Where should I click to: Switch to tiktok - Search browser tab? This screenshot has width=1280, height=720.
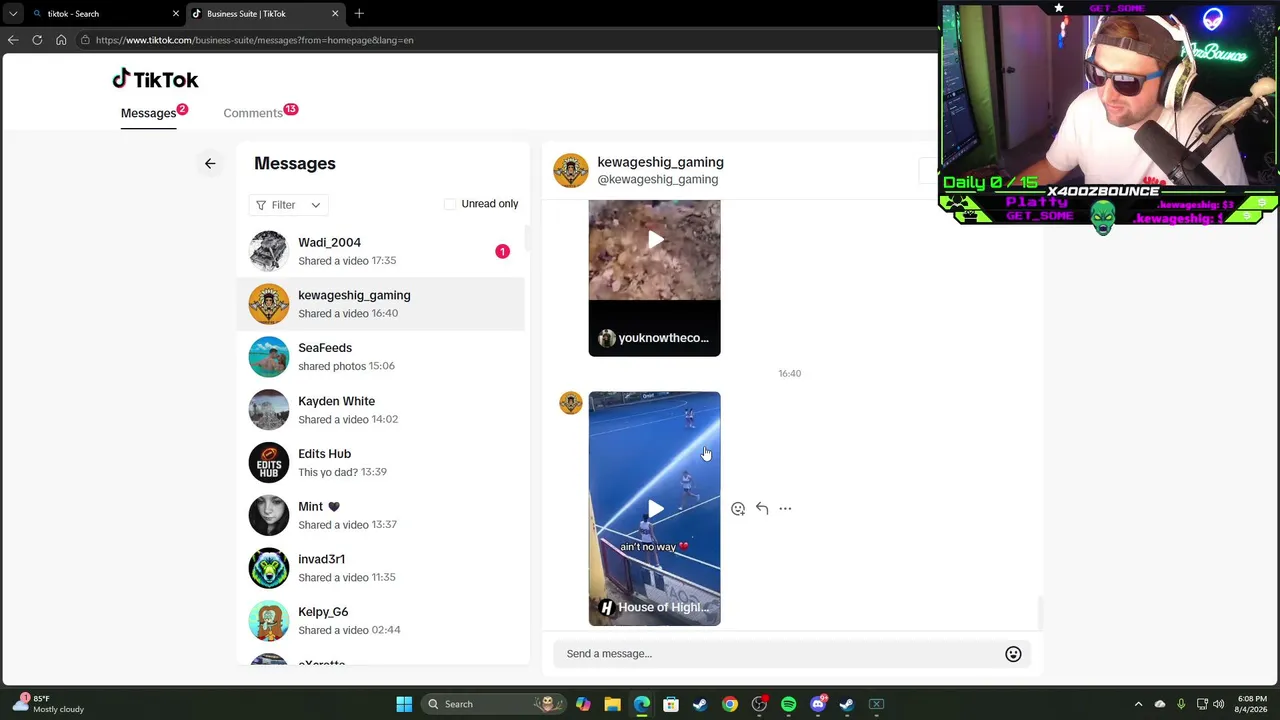pyautogui.click(x=104, y=14)
